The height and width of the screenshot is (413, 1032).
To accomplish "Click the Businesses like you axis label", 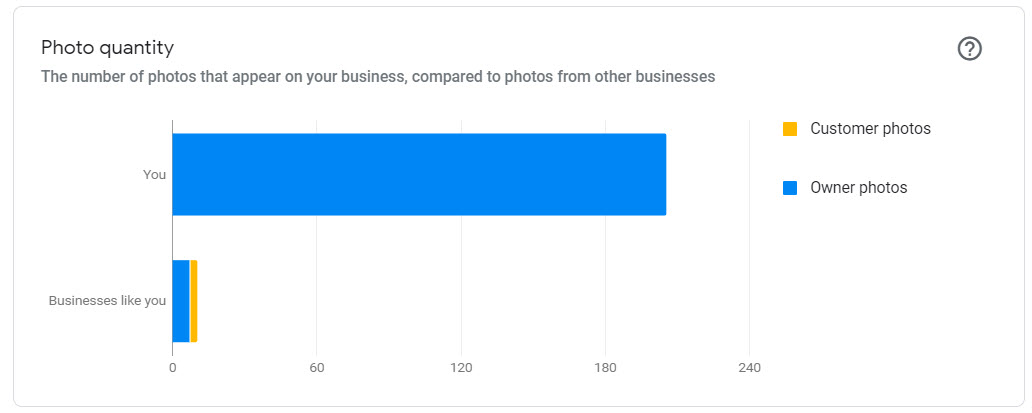I will pyautogui.click(x=107, y=301).
